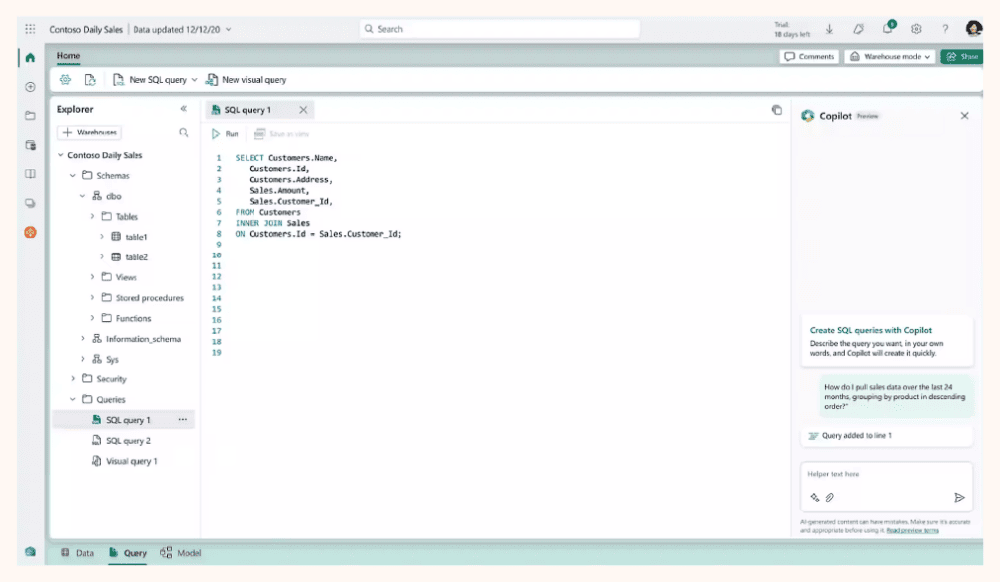This screenshot has height=582, width=1000.
Task: Collapse the Schemas folder
Action: tap(73, 175)
